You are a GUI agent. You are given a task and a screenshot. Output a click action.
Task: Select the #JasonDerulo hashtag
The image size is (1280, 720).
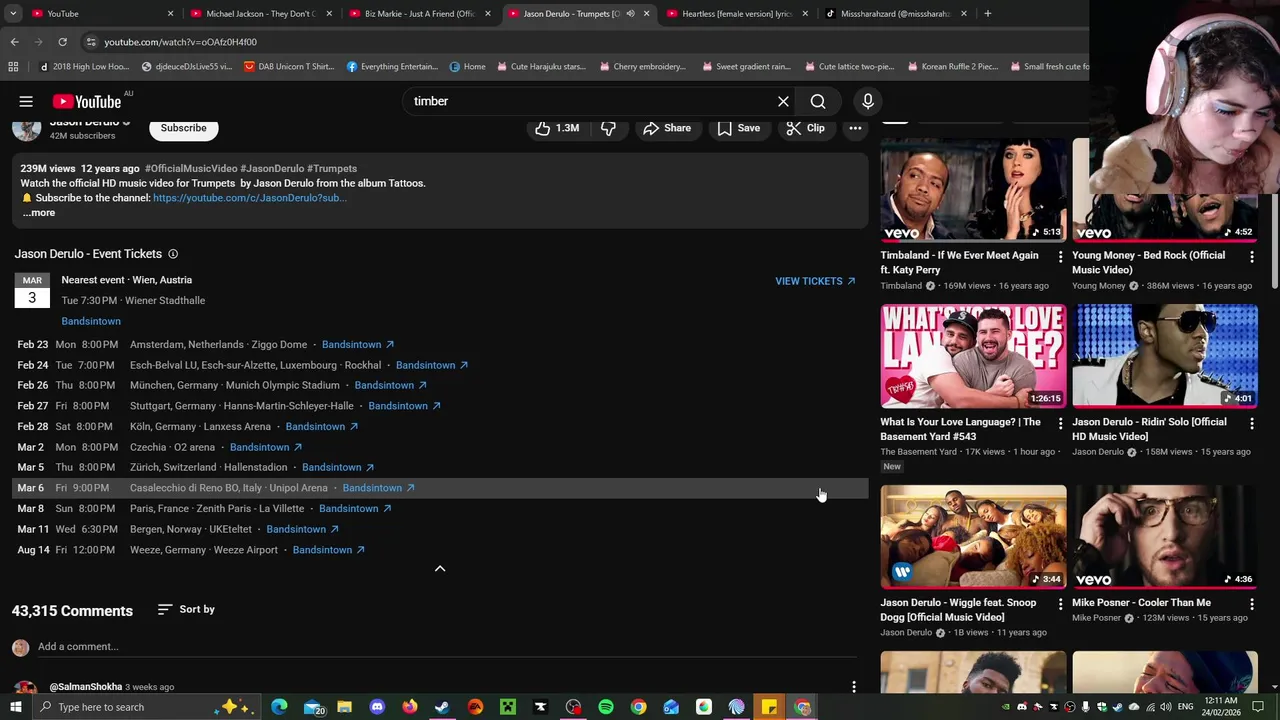(272, 168)
